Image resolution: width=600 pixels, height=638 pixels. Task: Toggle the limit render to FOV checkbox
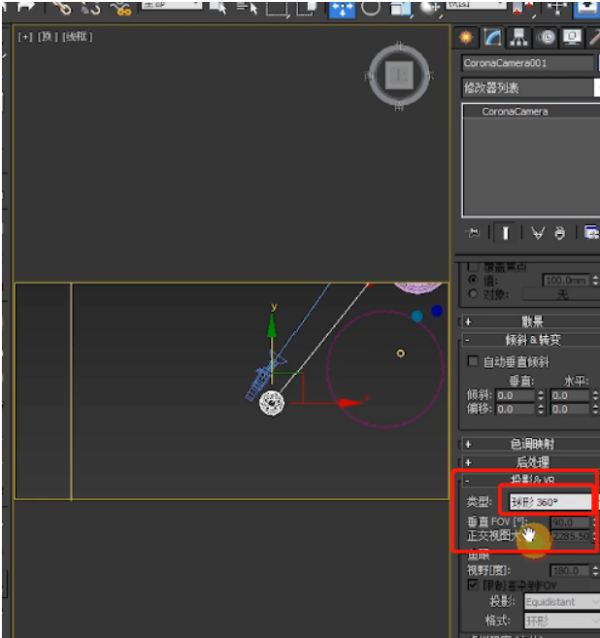(x=473, y=585)
